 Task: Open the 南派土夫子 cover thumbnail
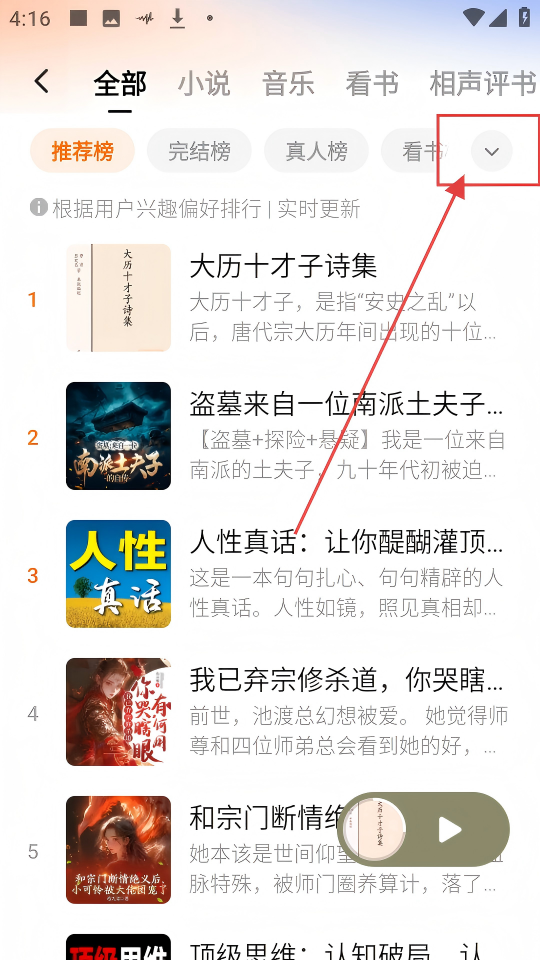point(119,436)
